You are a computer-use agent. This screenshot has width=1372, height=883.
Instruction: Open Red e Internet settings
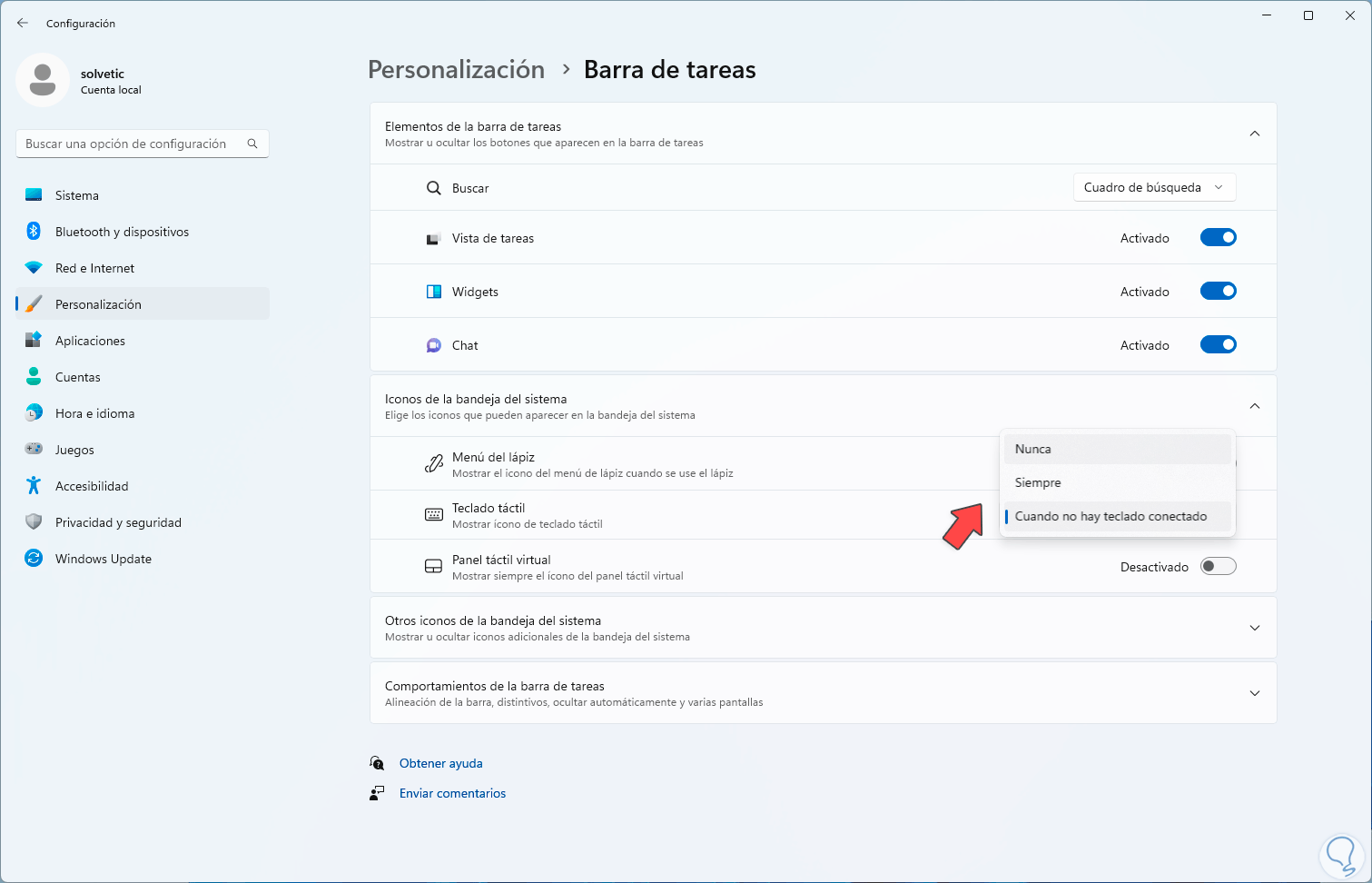pos(94,268)
